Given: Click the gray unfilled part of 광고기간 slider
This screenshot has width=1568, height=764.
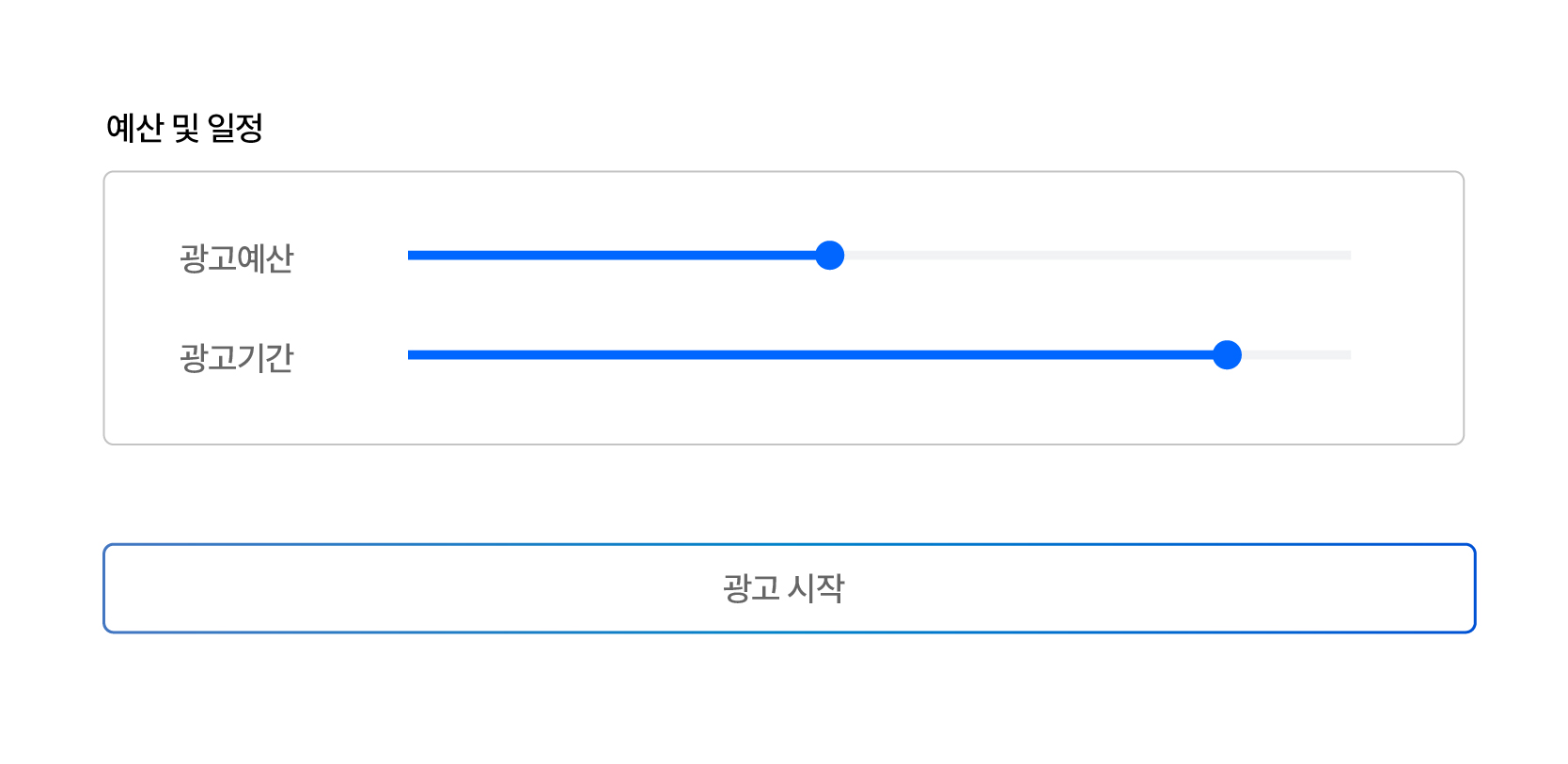Looking at the screenshot, I should [x=1297, y=355].
